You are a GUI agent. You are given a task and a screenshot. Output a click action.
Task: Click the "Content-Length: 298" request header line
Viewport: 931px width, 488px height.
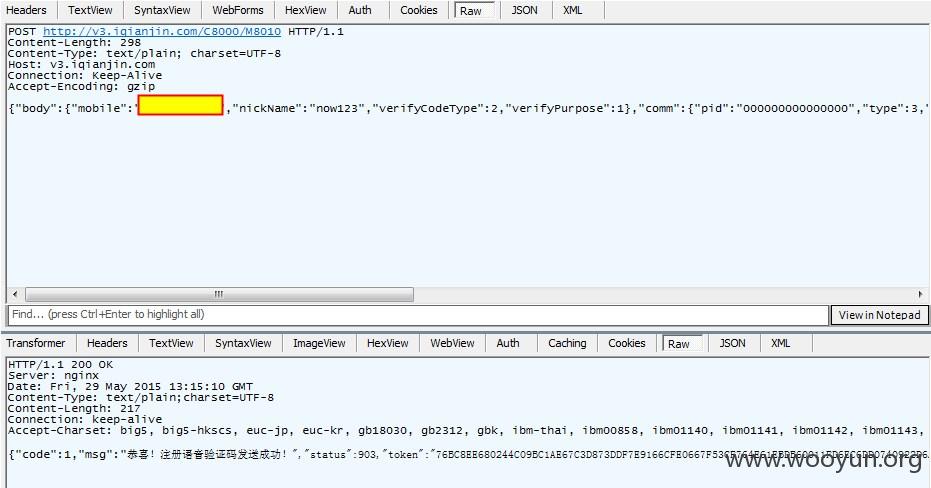pos(74,43)
